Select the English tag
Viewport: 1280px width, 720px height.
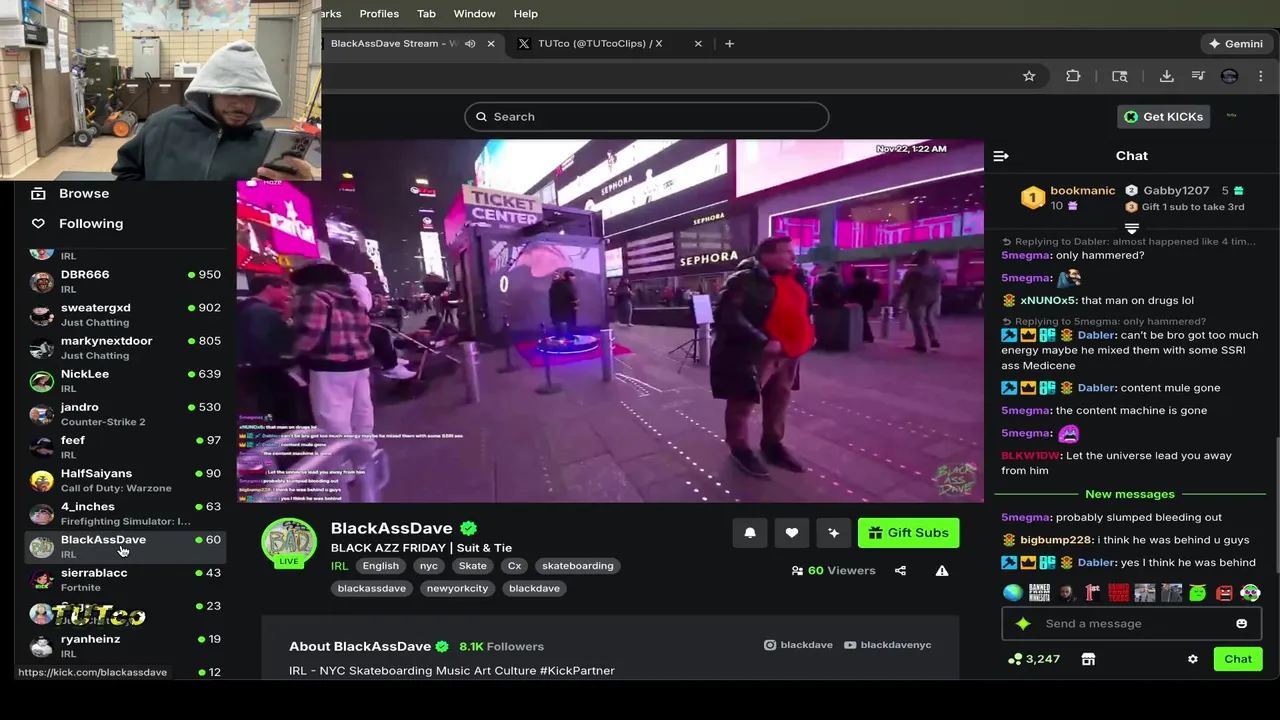380,566
